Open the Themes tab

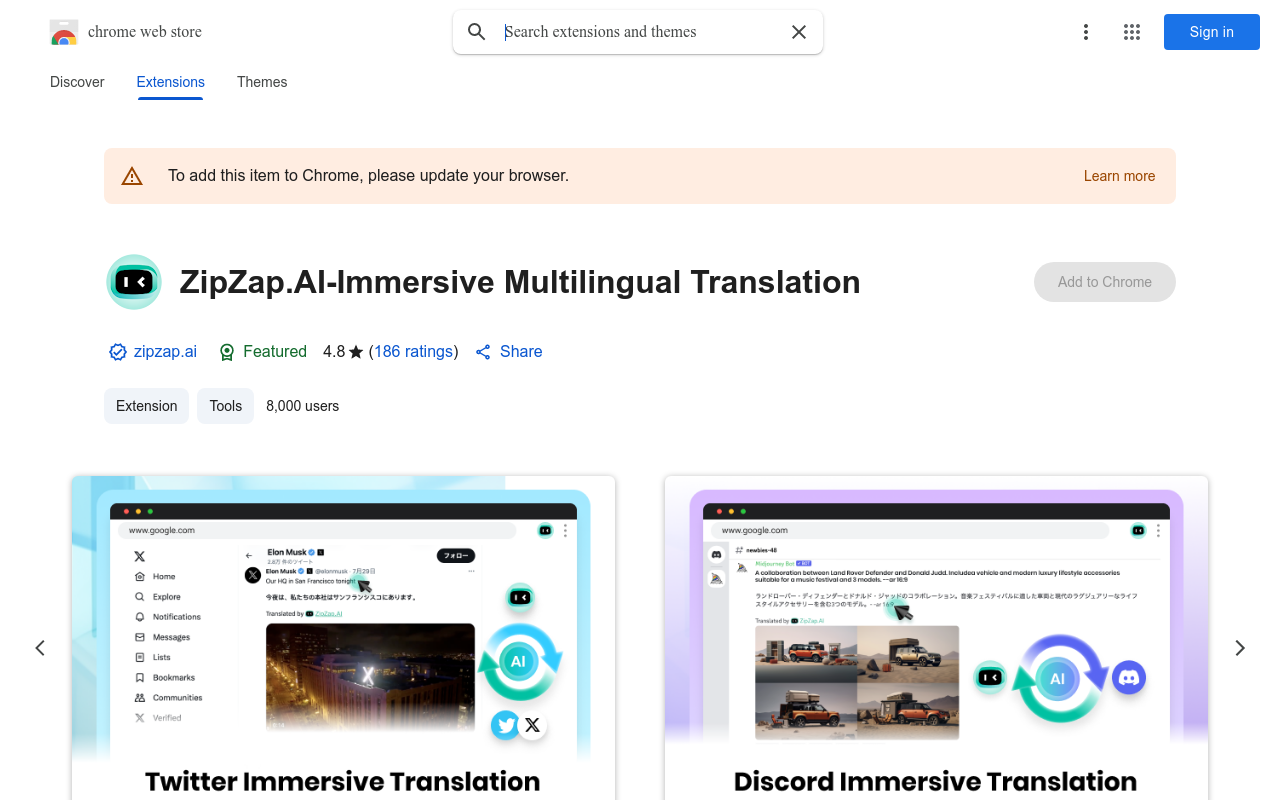(262, 82)
